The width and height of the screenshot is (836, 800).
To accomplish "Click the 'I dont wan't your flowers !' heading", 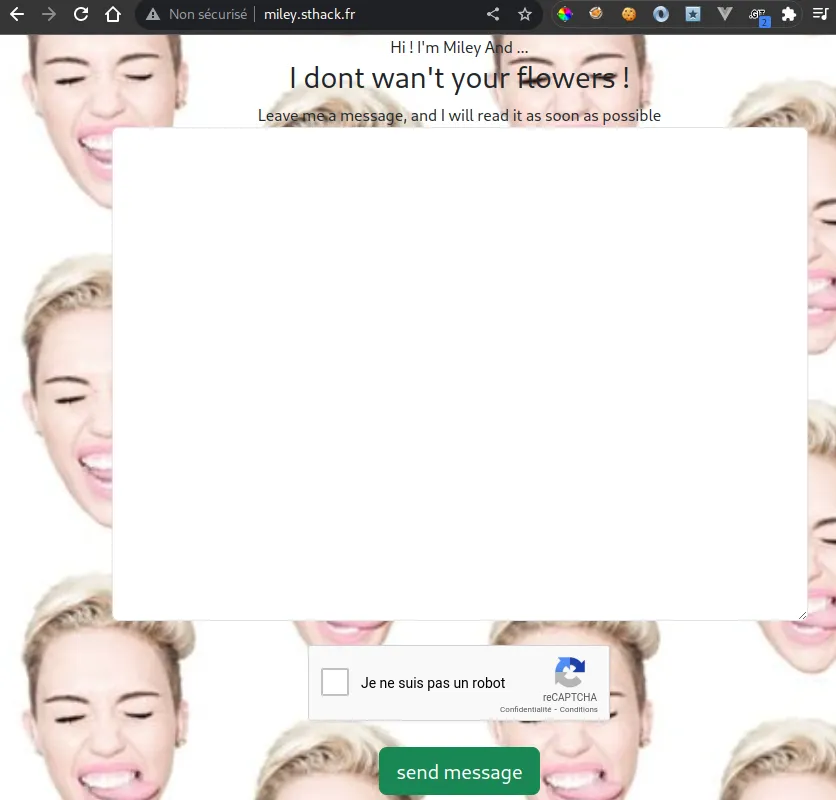I will [x=460, y=78].
